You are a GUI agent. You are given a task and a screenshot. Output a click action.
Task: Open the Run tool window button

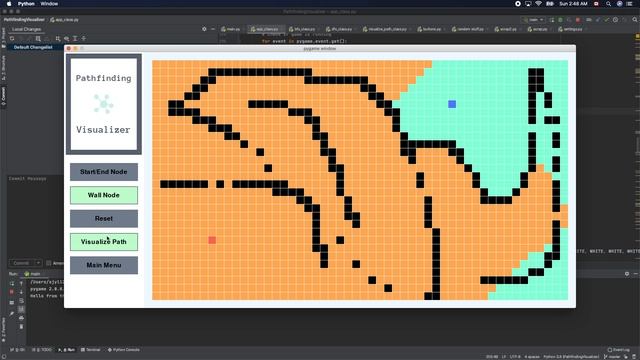(67, 350)
